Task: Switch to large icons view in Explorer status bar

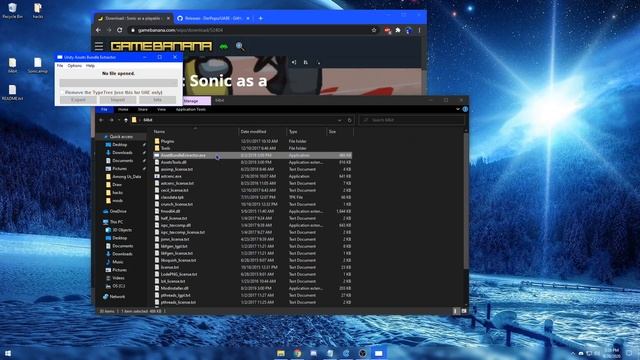Action: tap(464, 311)
